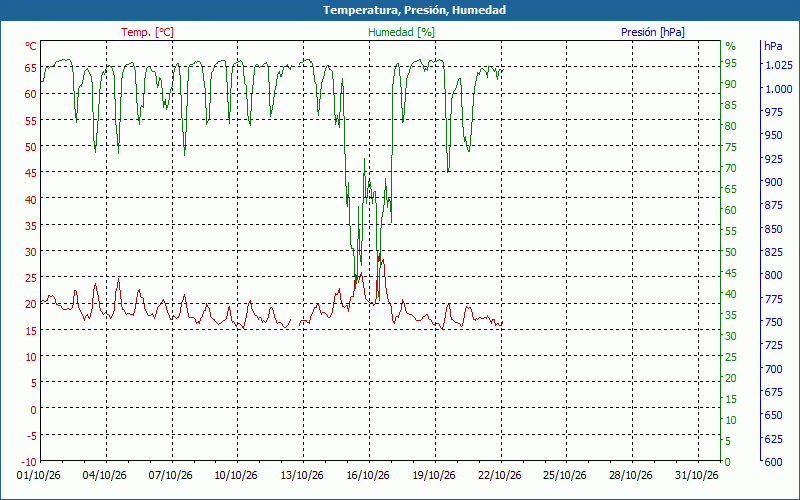The image size is (800, 500).
Task: Click the 01/10/26 date label
Action: click(38, 475)
